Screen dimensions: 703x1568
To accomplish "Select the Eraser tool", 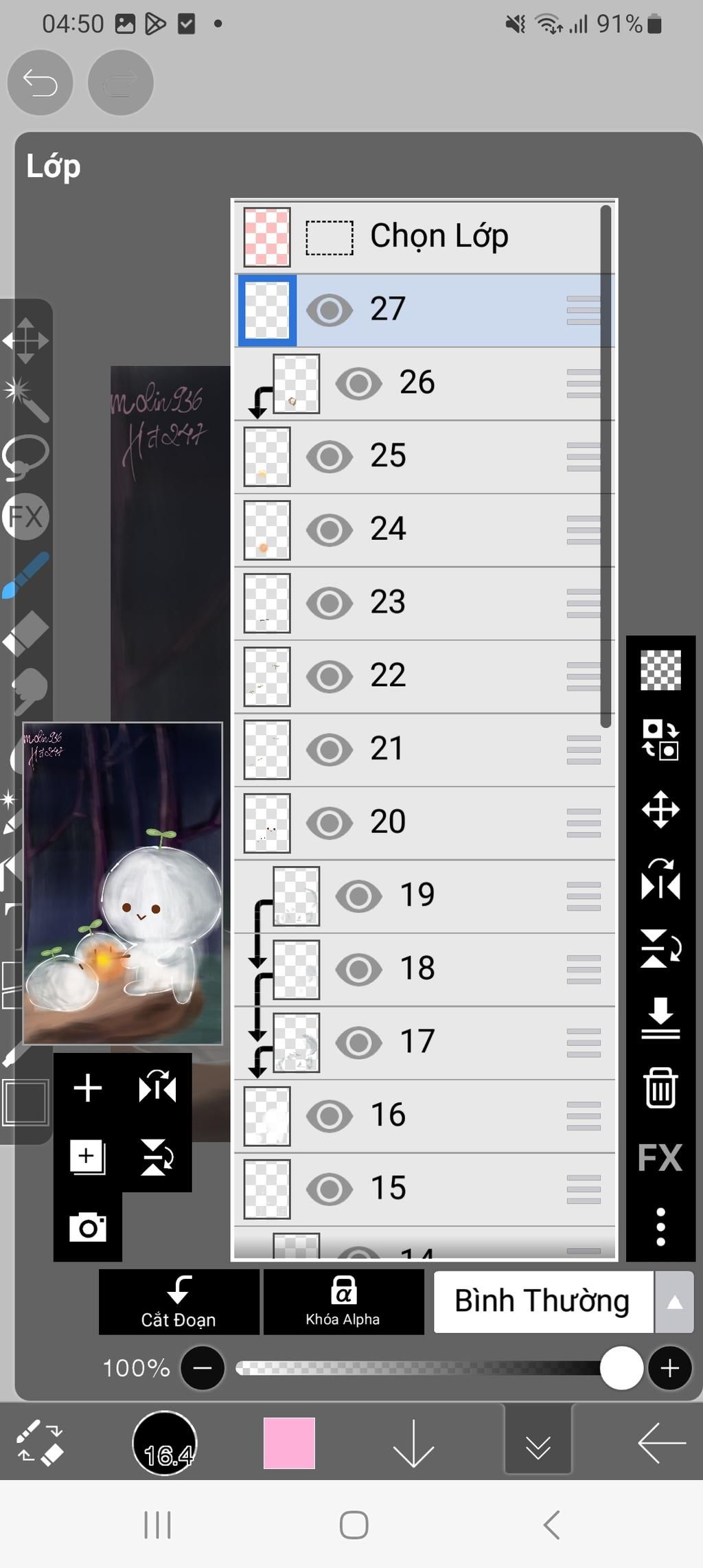I will point(25,633).
